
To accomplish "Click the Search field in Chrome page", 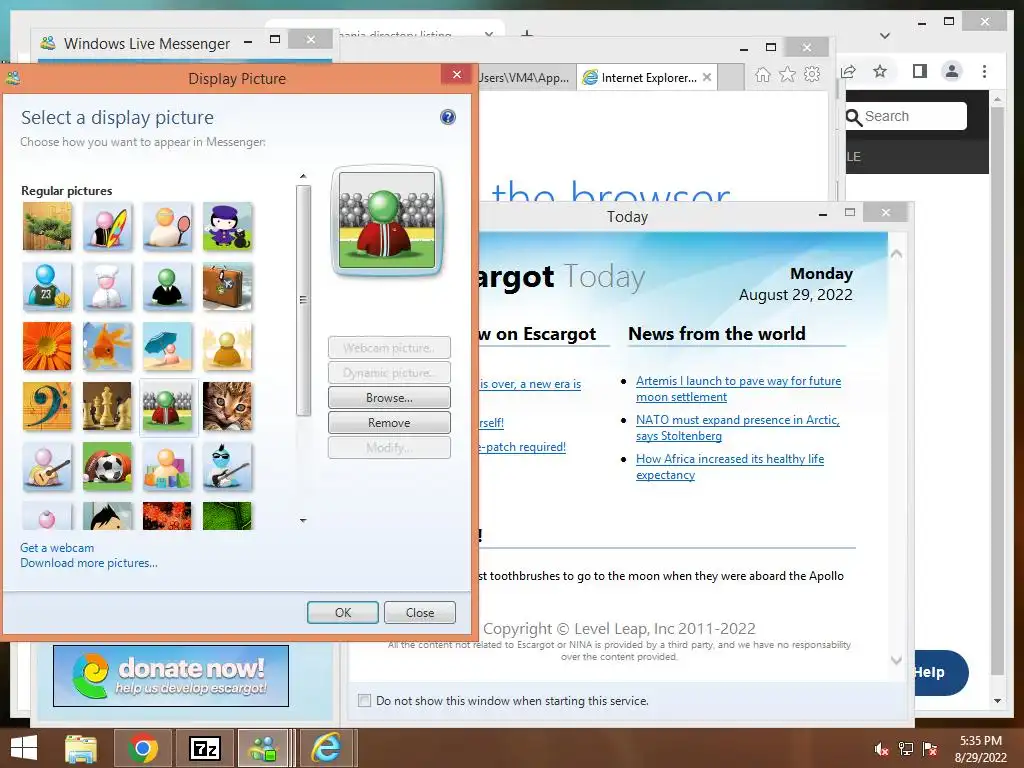I will [x=906, y=116].
